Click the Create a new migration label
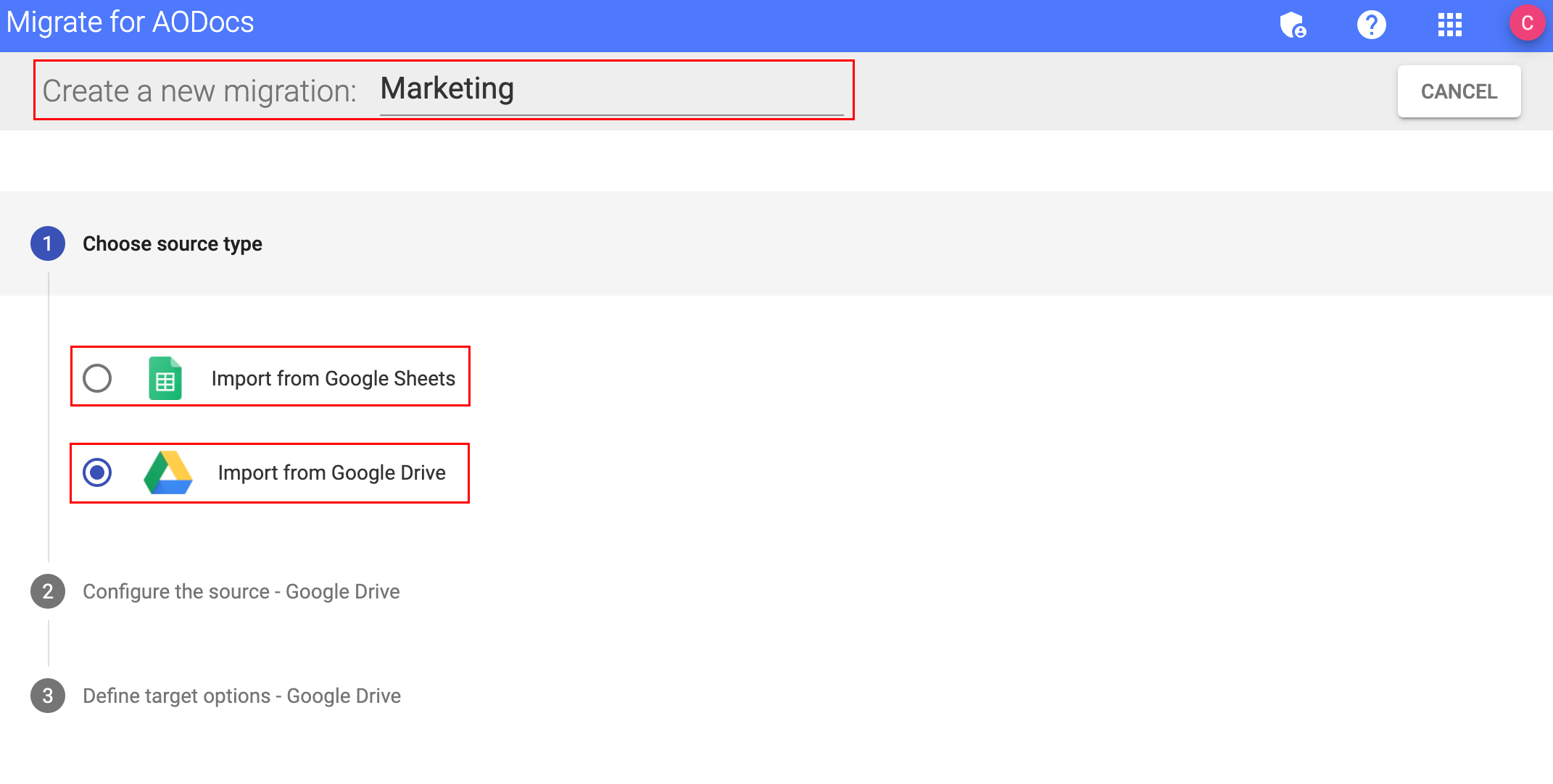The height and width of the screenshot is (784, 1553). pos(199,90)
